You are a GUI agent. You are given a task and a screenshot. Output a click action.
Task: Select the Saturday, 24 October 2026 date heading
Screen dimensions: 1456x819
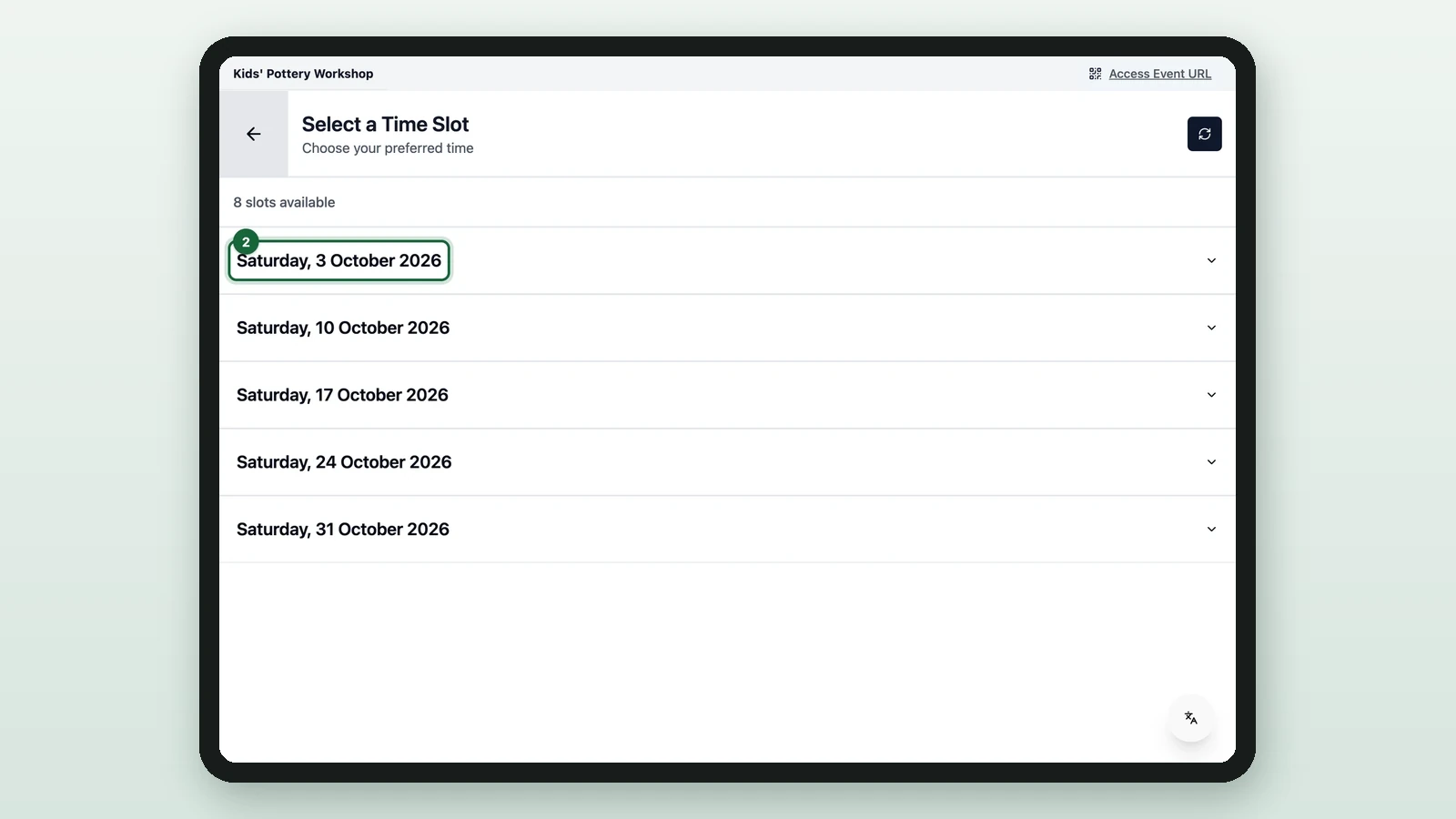point(344,462)
